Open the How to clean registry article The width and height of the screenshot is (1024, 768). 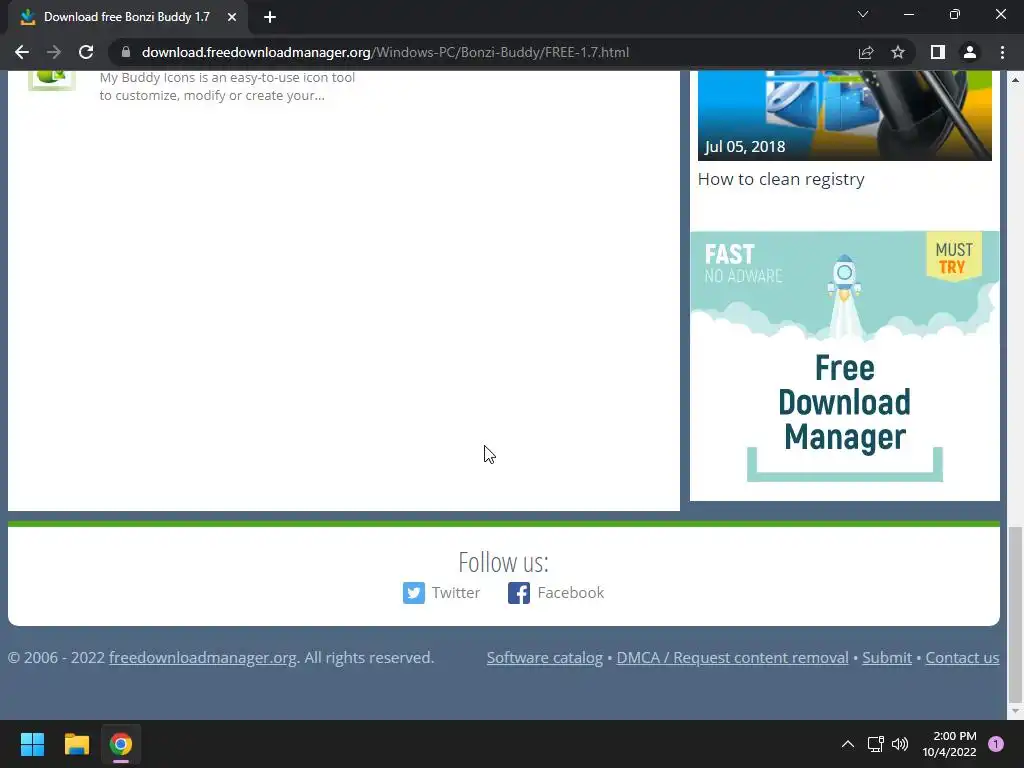(x=781, y=179)
